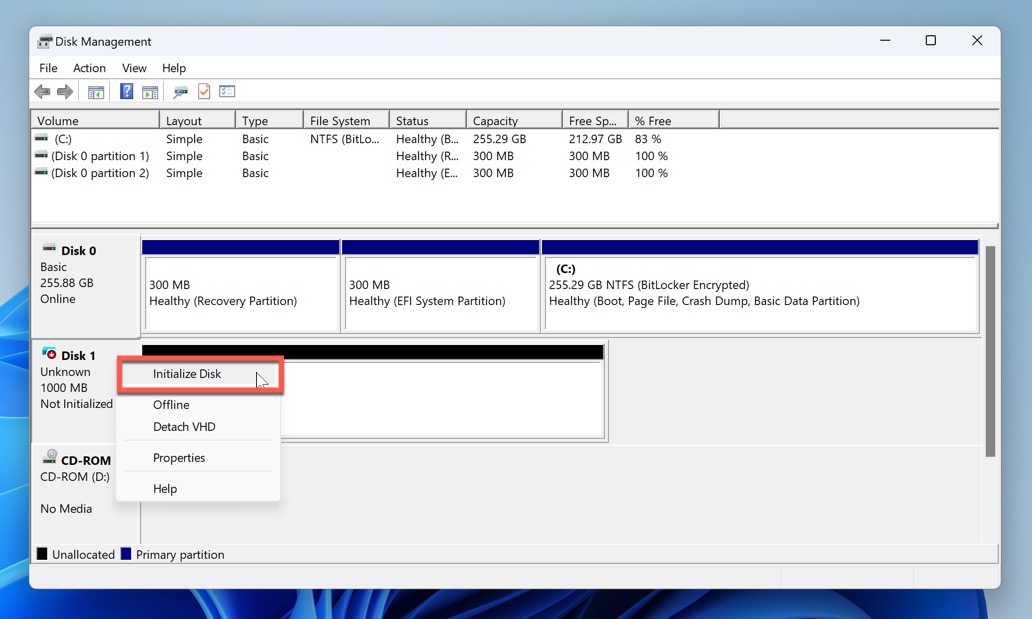Open the File menu
1032x619 pixels.
(x=47, y=67)
